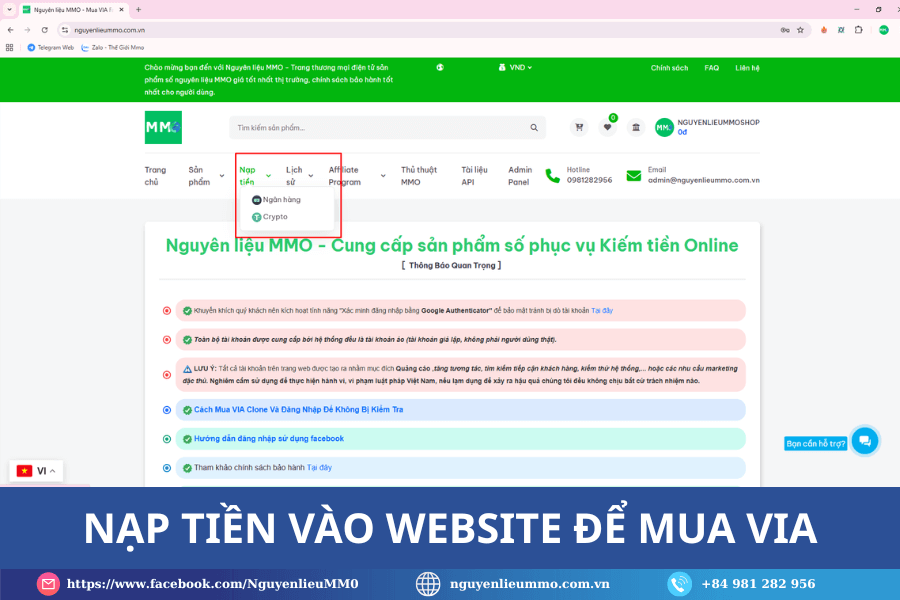This screenshot has height=600, width=900.
Task: Click the green hotline phone icon
Action: 553,176
